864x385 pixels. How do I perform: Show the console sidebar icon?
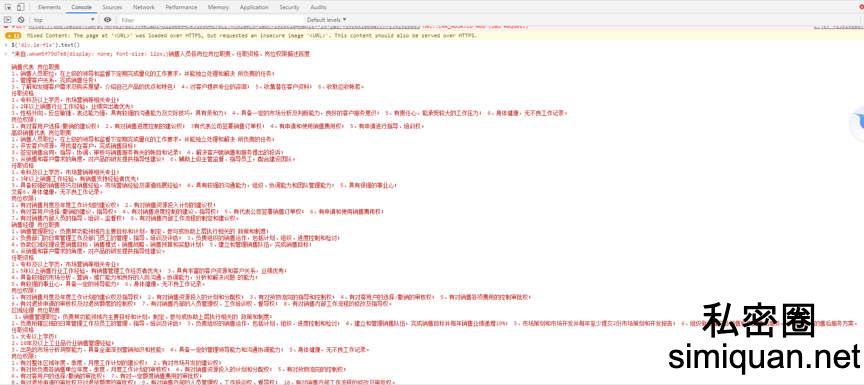tap(8, 19)
